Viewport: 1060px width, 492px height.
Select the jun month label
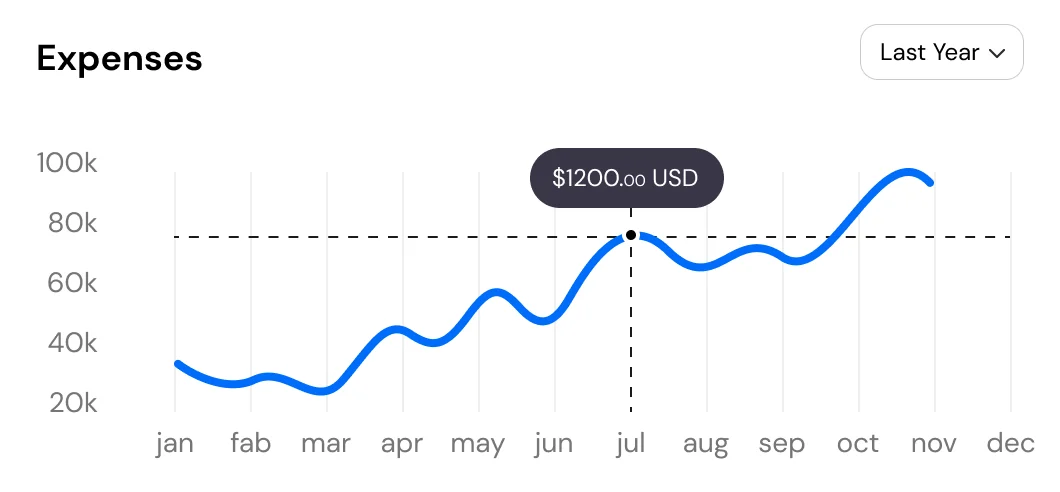pos(553,443)
